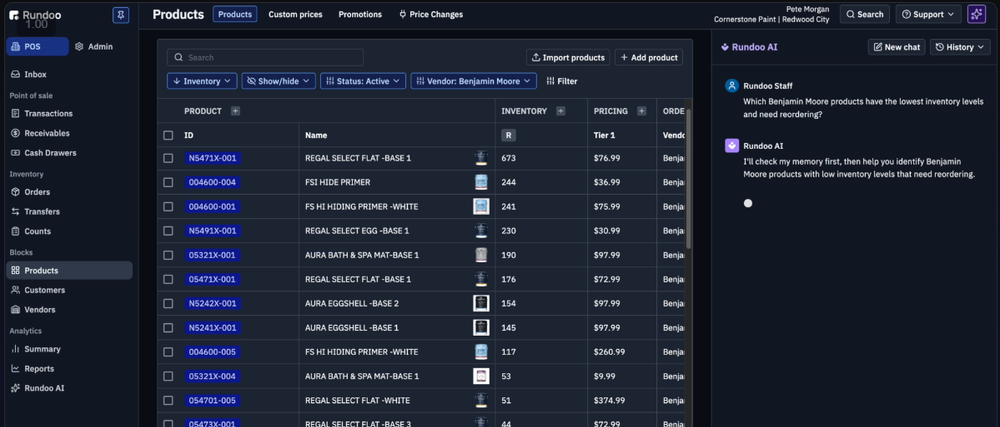Check the box for N5242X-001
This screenshot has width=1000, height=427.
pos(168,303)
